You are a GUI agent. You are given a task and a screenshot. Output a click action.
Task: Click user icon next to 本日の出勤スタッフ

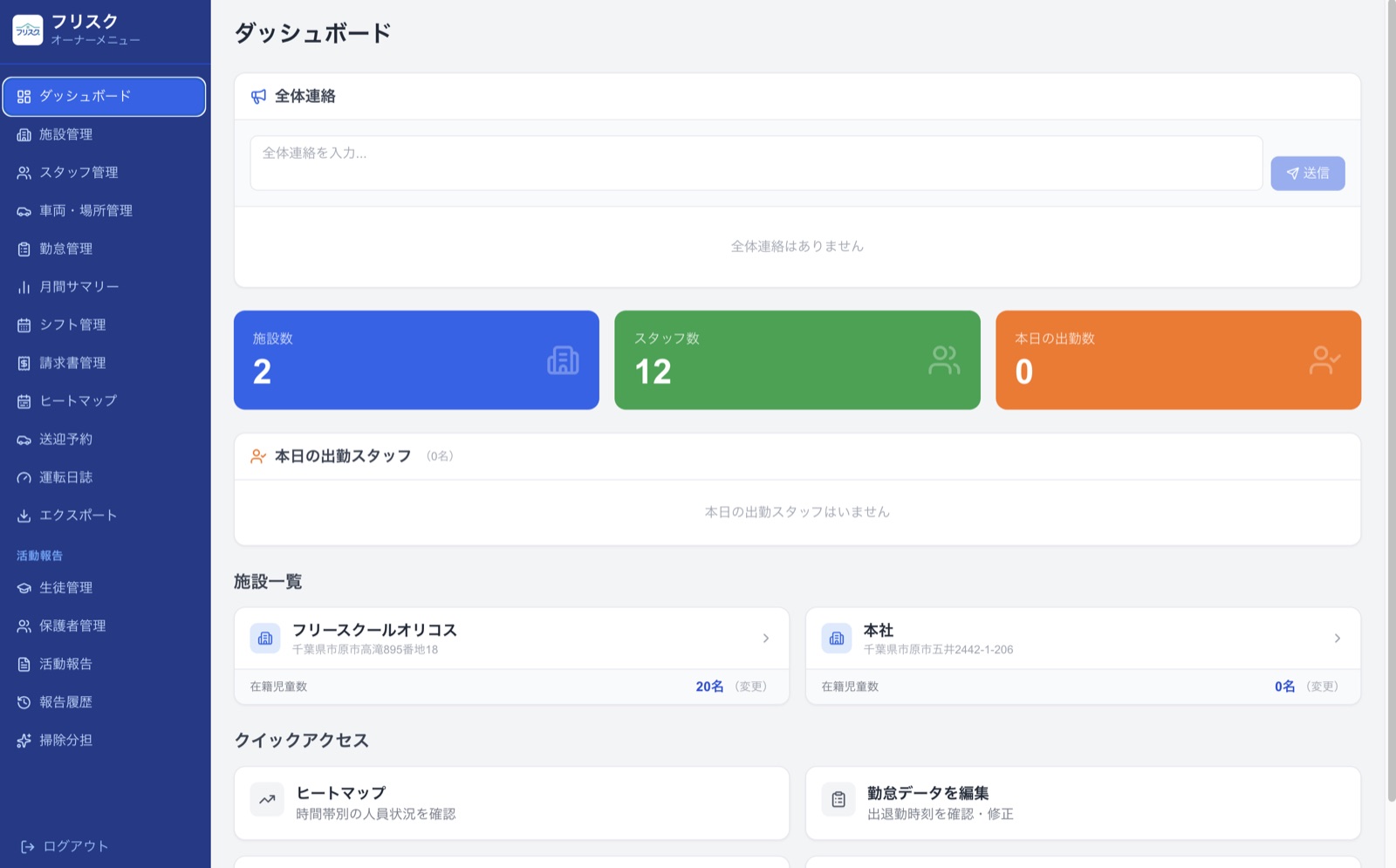pyautogui.click(x=258, y=456)
